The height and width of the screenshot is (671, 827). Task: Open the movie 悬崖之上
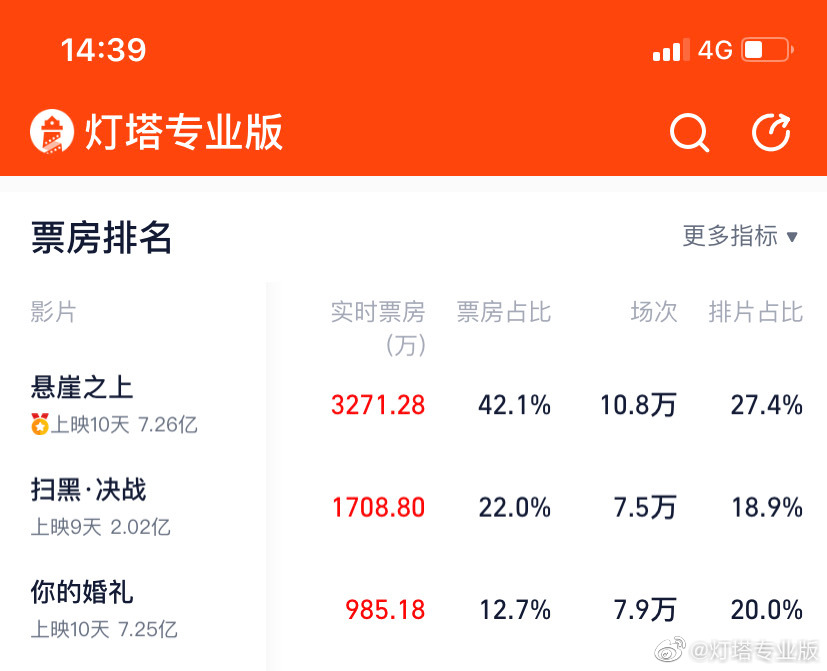pyautogui.click(x=82, y=387)
